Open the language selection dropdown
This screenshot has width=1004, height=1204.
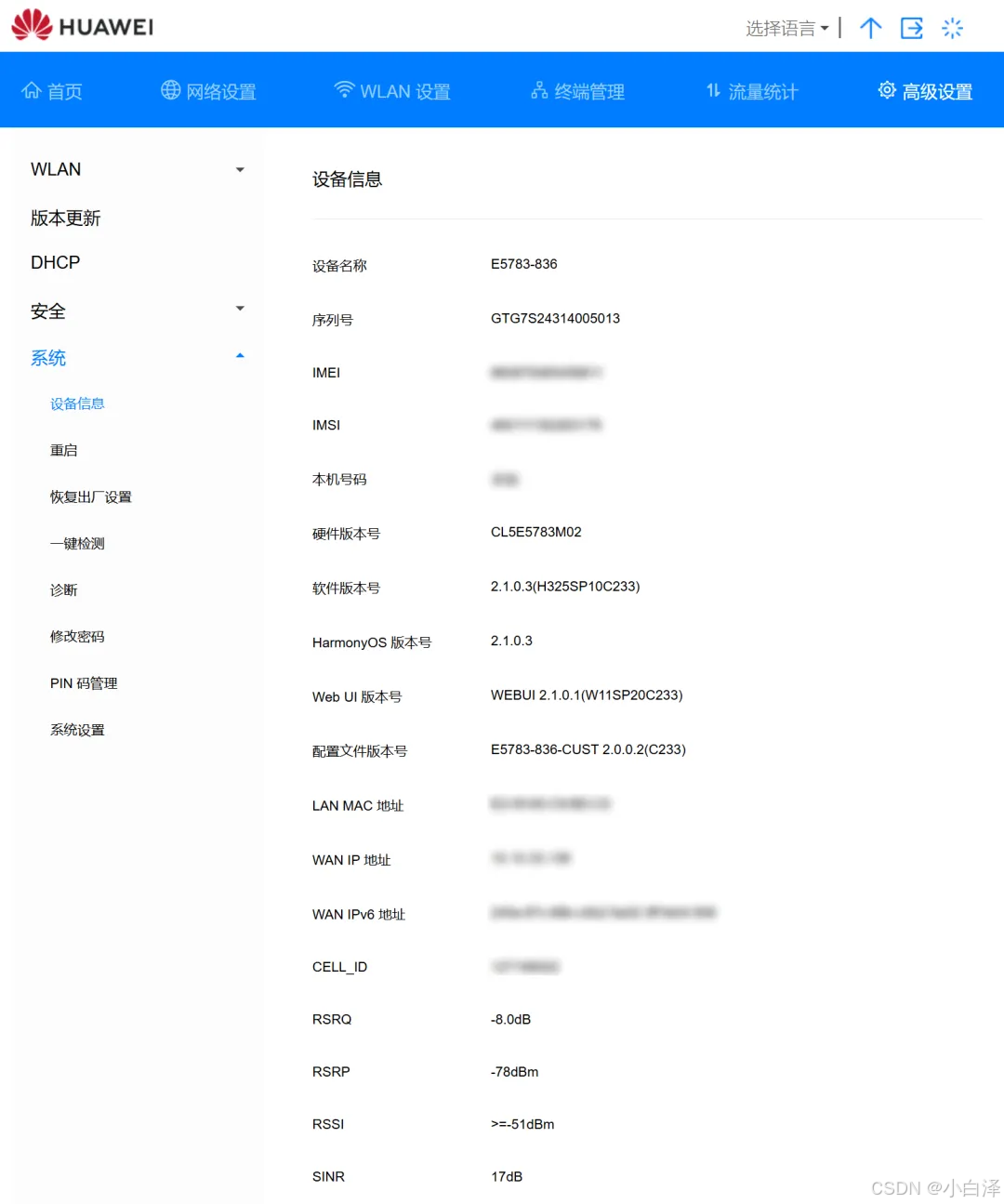point(786,28)
